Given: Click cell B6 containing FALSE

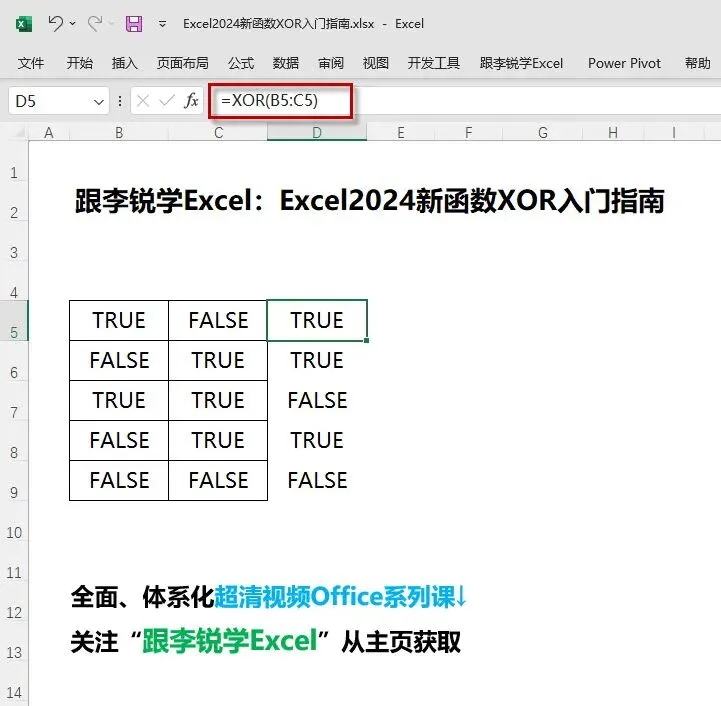Looking at the screenshot, I should (x=119, y=360).
